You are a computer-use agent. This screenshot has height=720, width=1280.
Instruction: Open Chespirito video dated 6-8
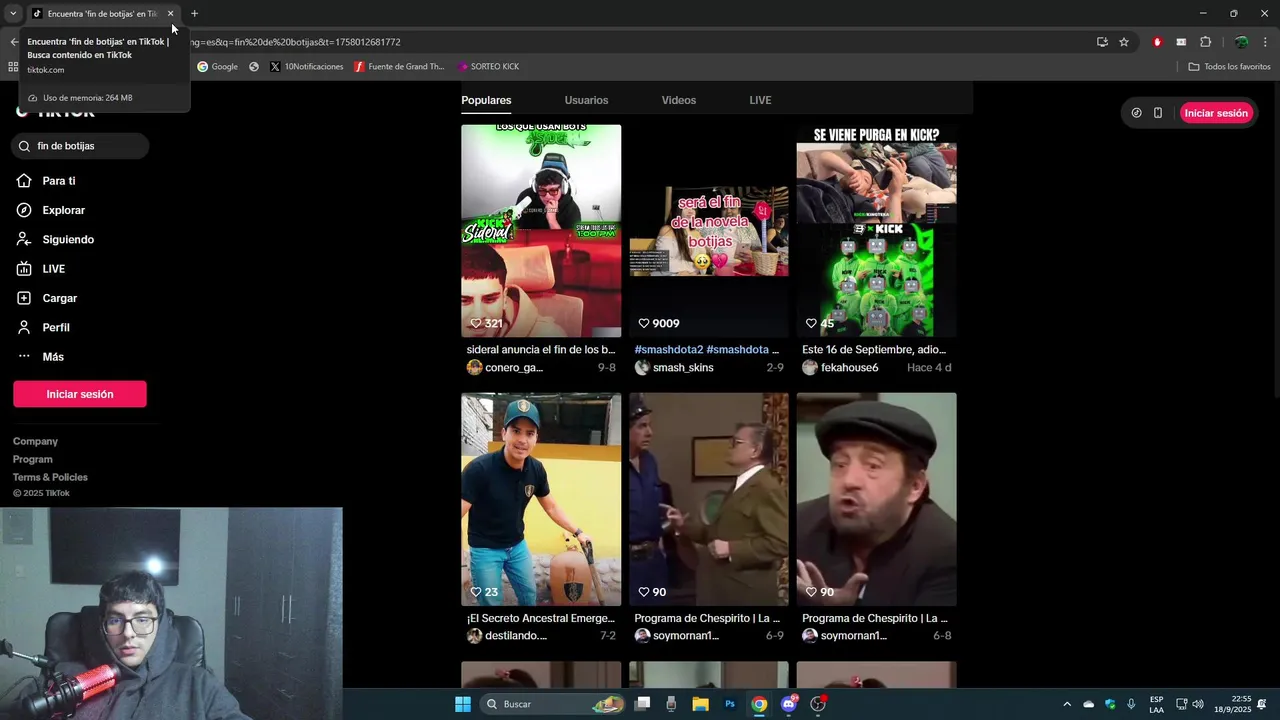pos(876,499)
